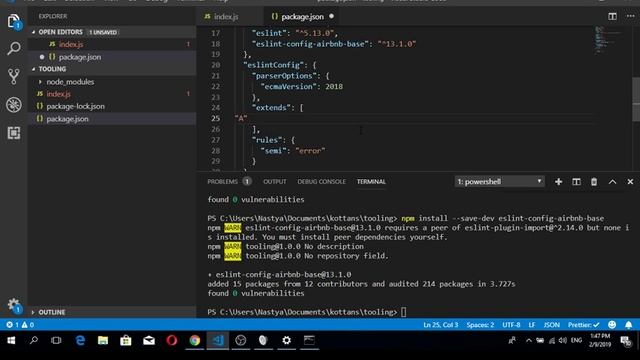Open the feedback smiley in status bar

pyautogui.click(x=612, y=325)
